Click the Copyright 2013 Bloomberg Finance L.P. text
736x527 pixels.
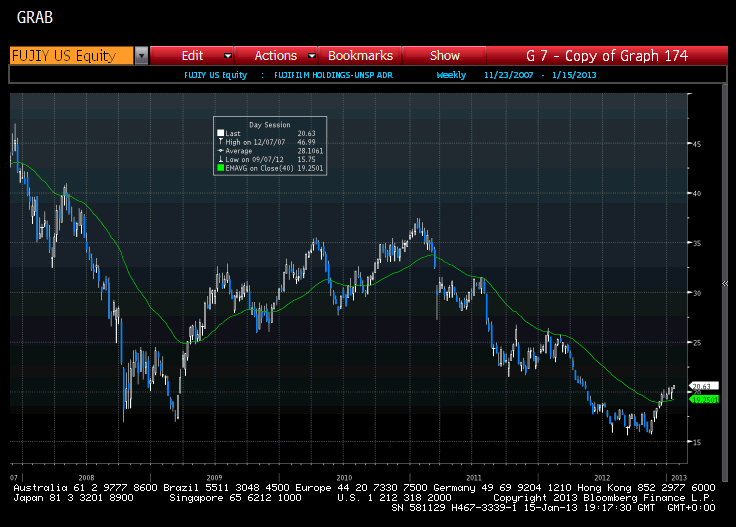pos(604,498)
